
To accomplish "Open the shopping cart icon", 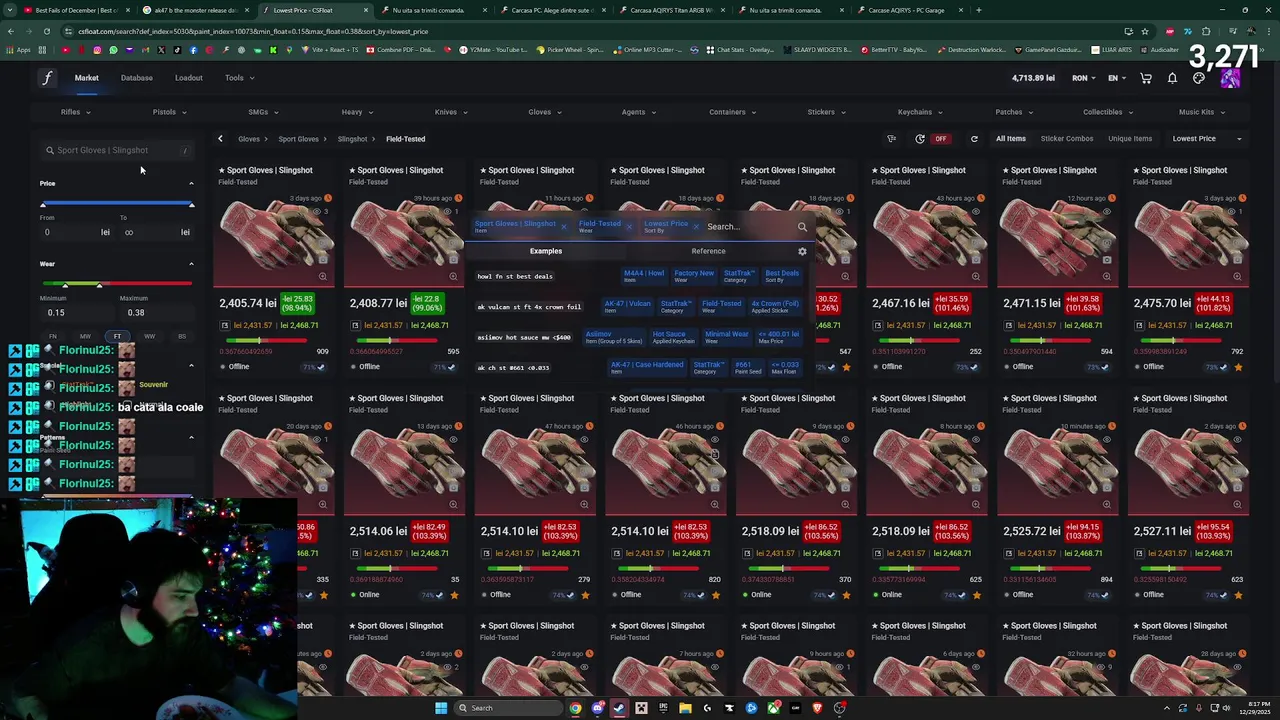I will 1146,78.
